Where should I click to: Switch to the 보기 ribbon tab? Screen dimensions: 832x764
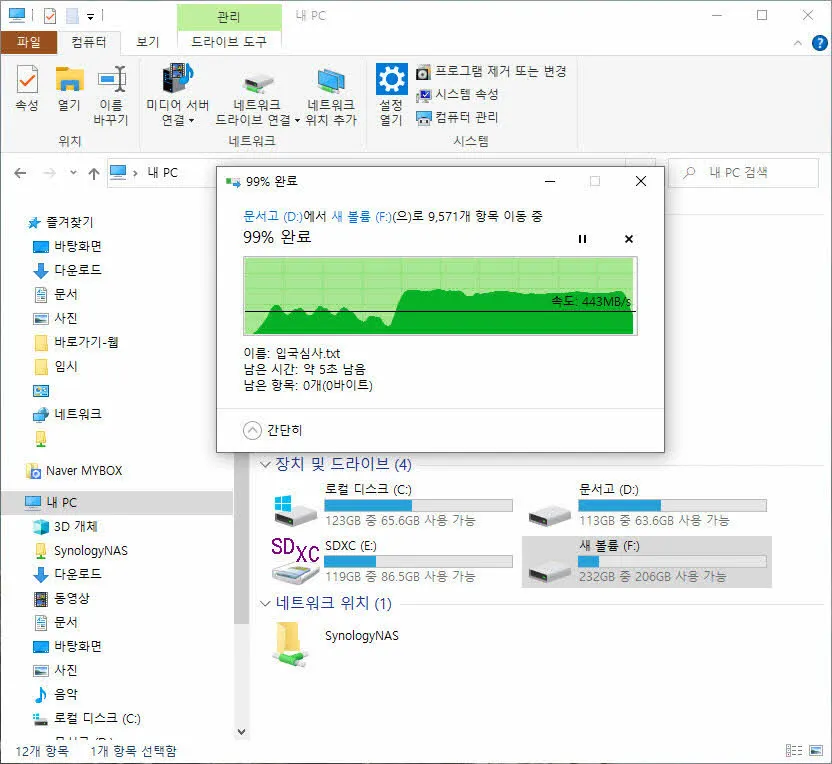tap(148, 42)
